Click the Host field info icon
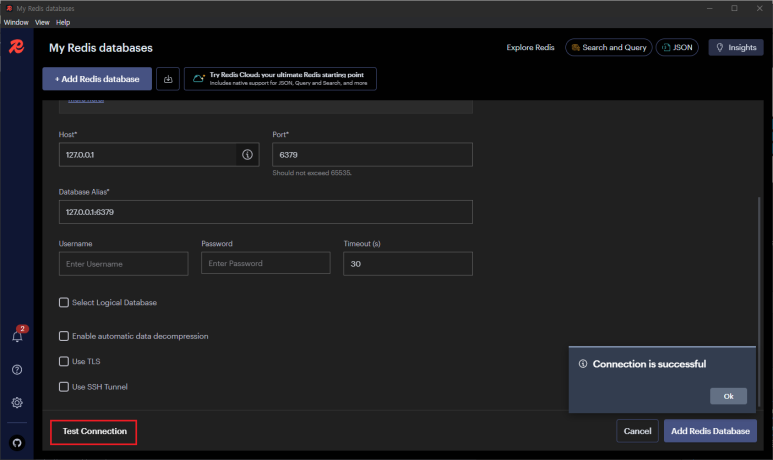The width and height of the screenshot is (773, 460). pyautogui.click(x=247, y=155)
